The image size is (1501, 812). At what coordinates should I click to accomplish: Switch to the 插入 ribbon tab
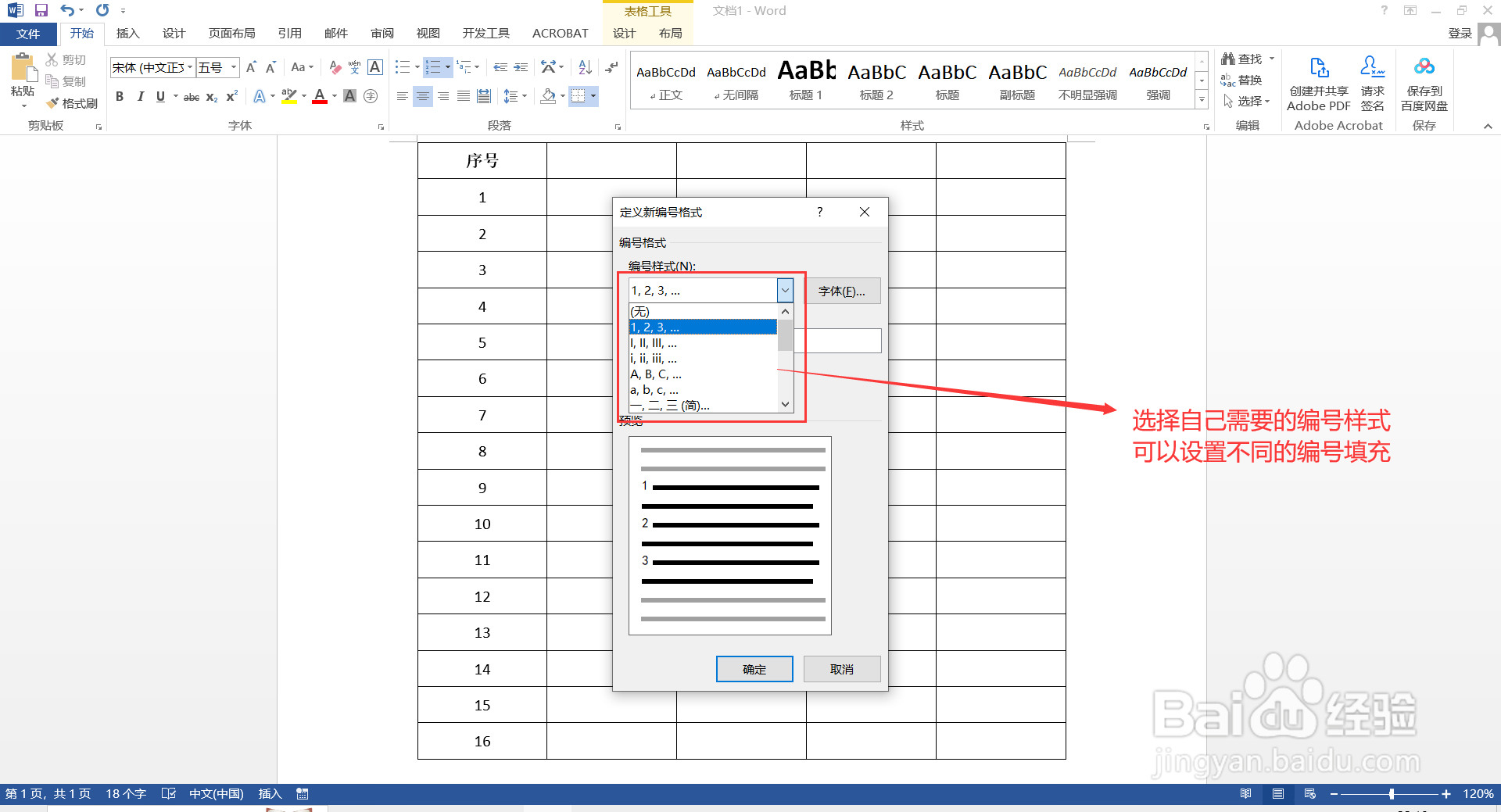(127, 34)
